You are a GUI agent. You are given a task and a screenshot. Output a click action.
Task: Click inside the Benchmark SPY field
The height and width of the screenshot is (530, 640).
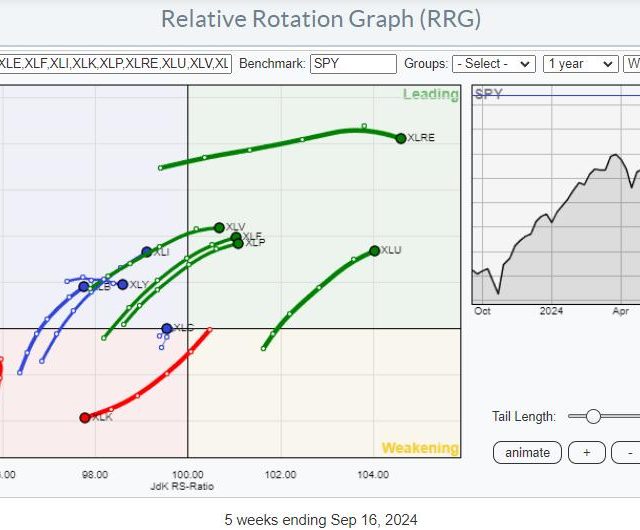(353, 63)
